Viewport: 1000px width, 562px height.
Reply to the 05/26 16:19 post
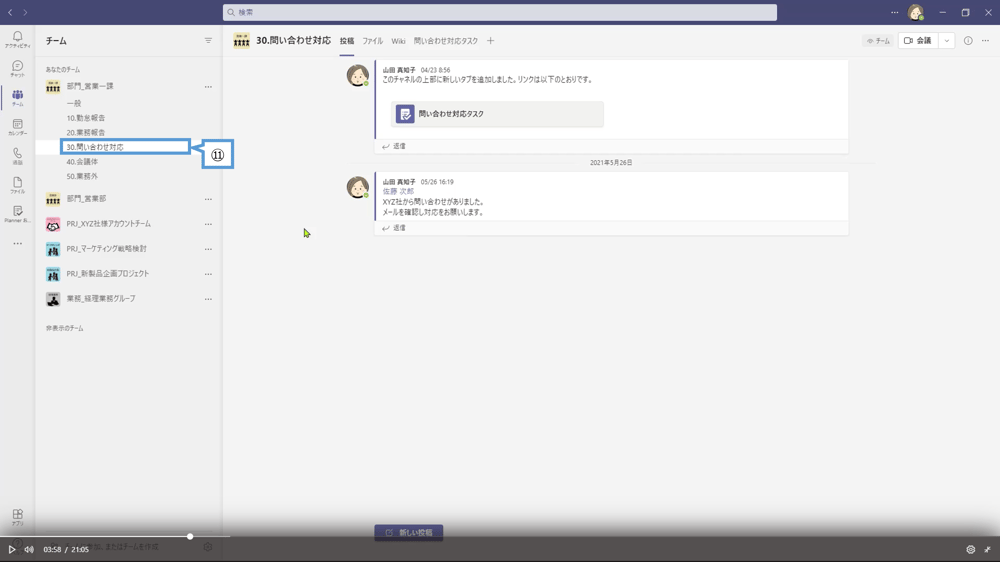point(394,228)
